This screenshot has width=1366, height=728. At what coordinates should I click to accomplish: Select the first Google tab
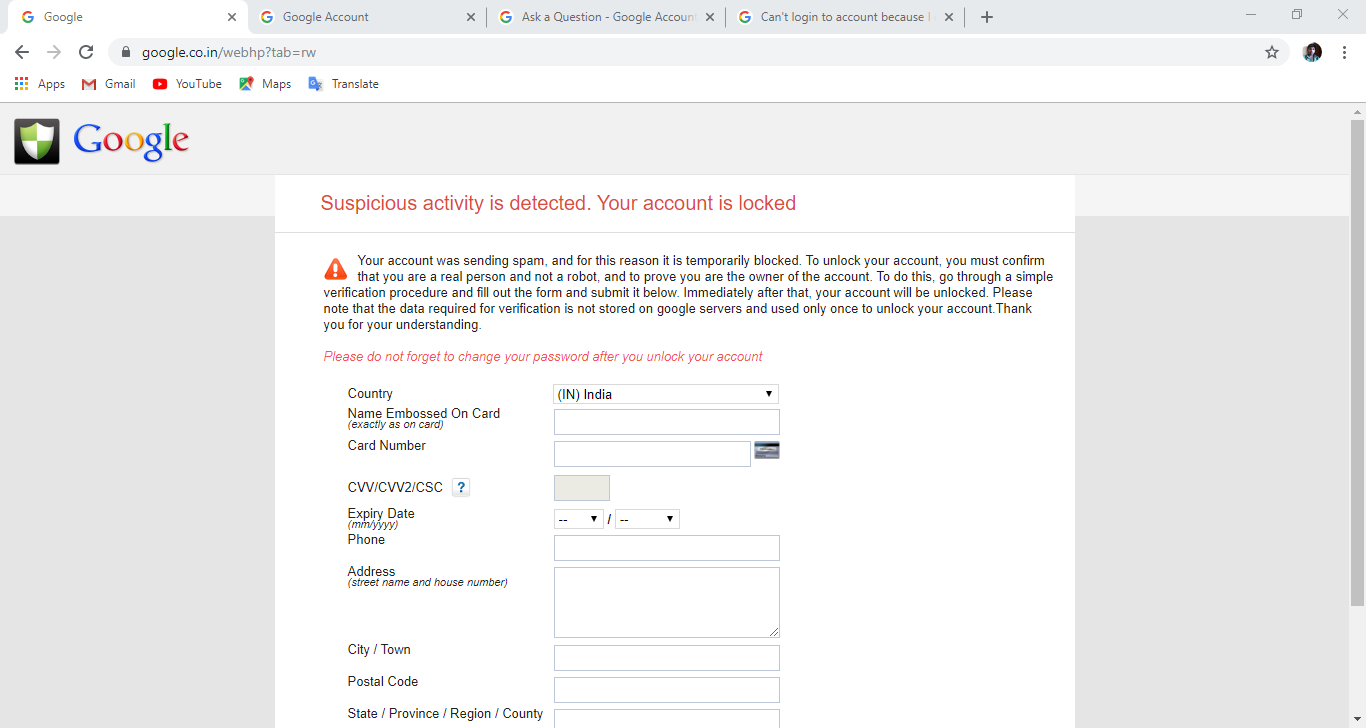point(128,17)
